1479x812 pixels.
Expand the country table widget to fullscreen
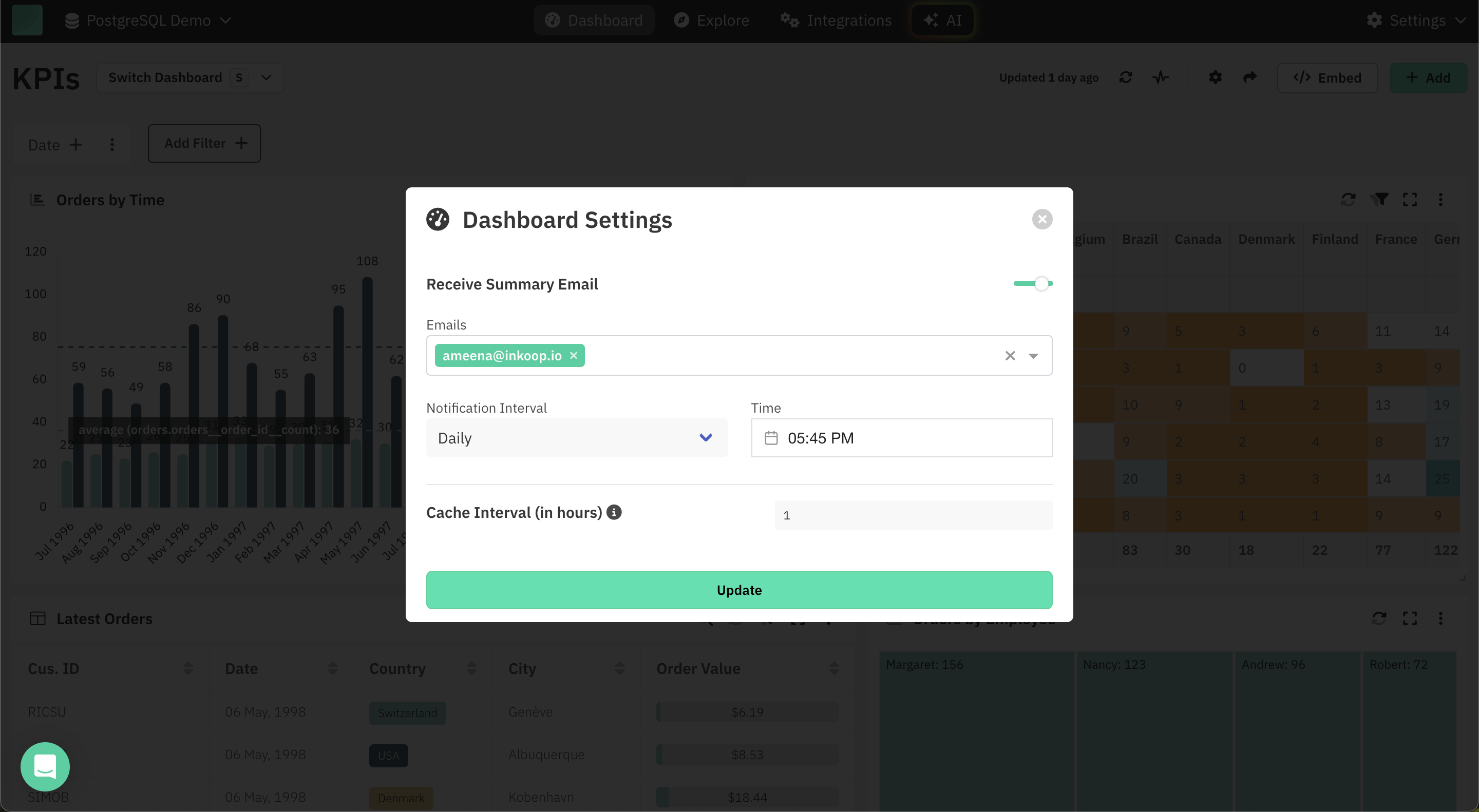[1410, 200]
